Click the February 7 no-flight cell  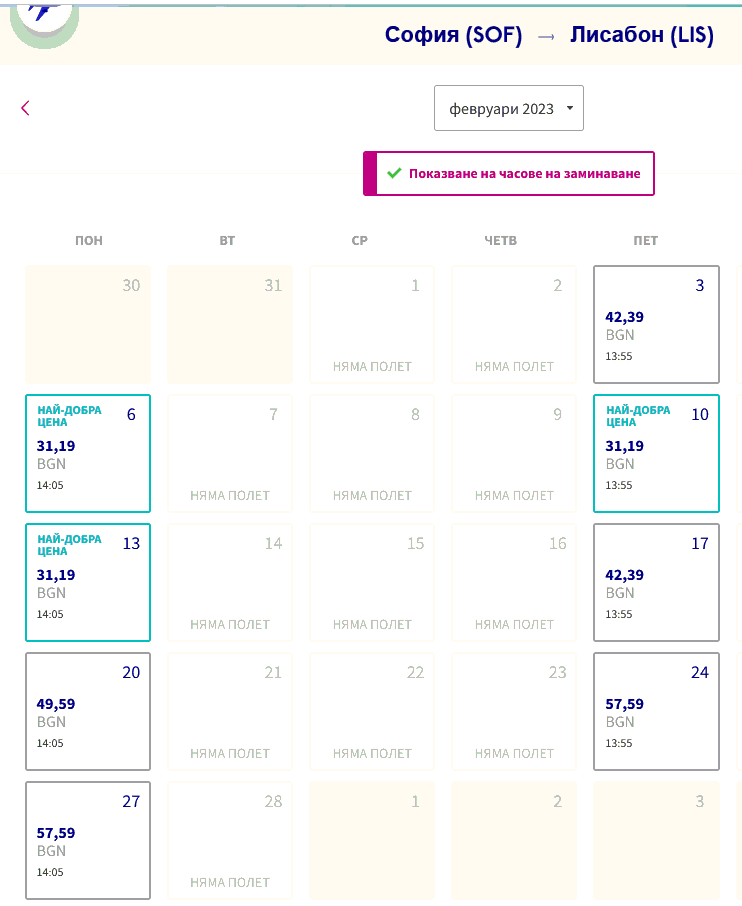coord(230,453)
